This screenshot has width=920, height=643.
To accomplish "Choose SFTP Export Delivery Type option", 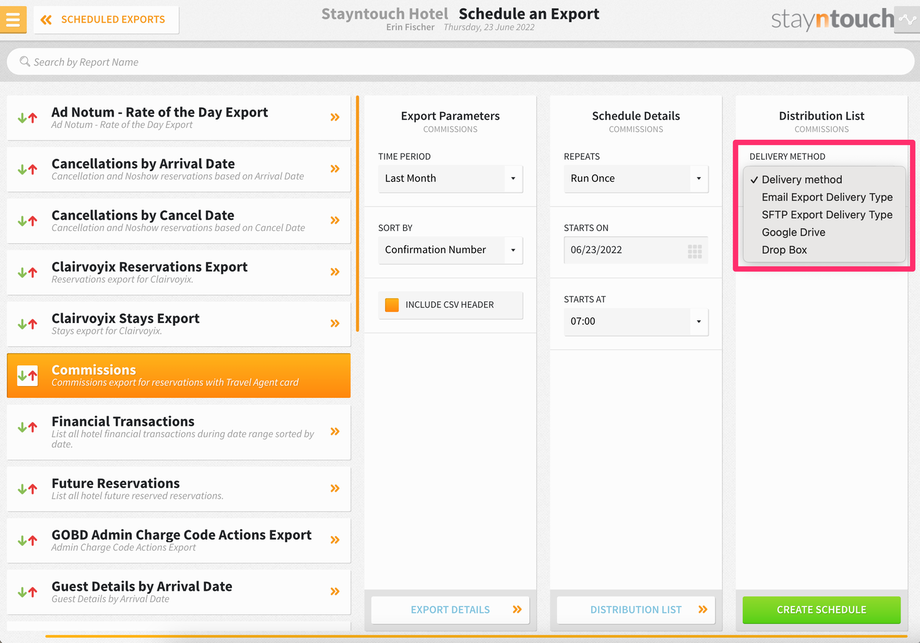I will [x=824, y=215].
